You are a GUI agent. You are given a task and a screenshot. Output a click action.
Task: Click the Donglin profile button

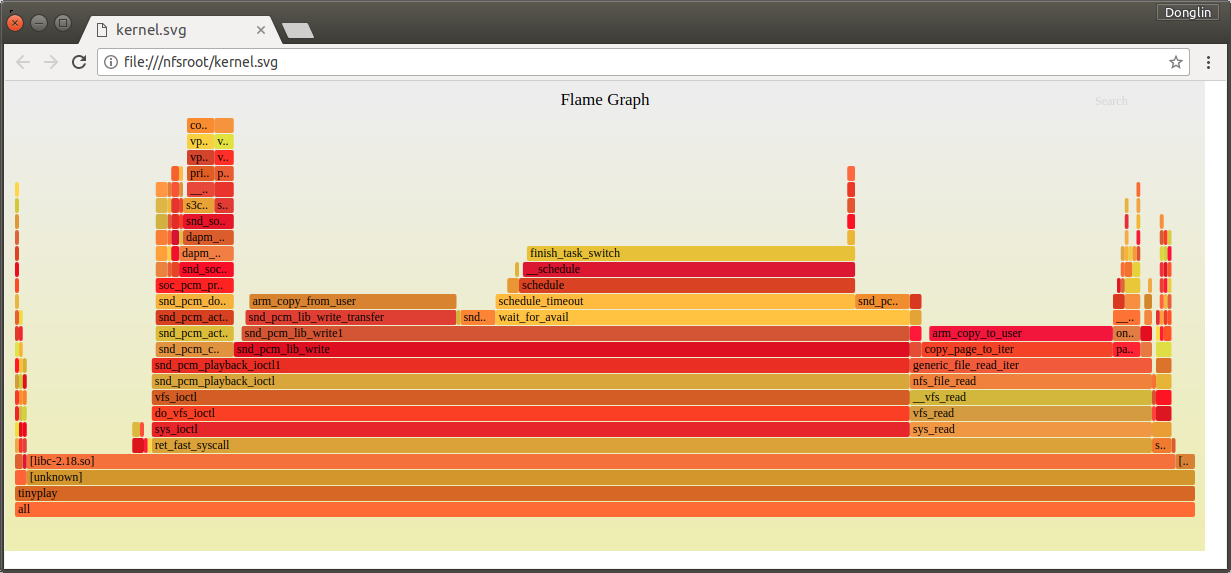(1187, 12)
